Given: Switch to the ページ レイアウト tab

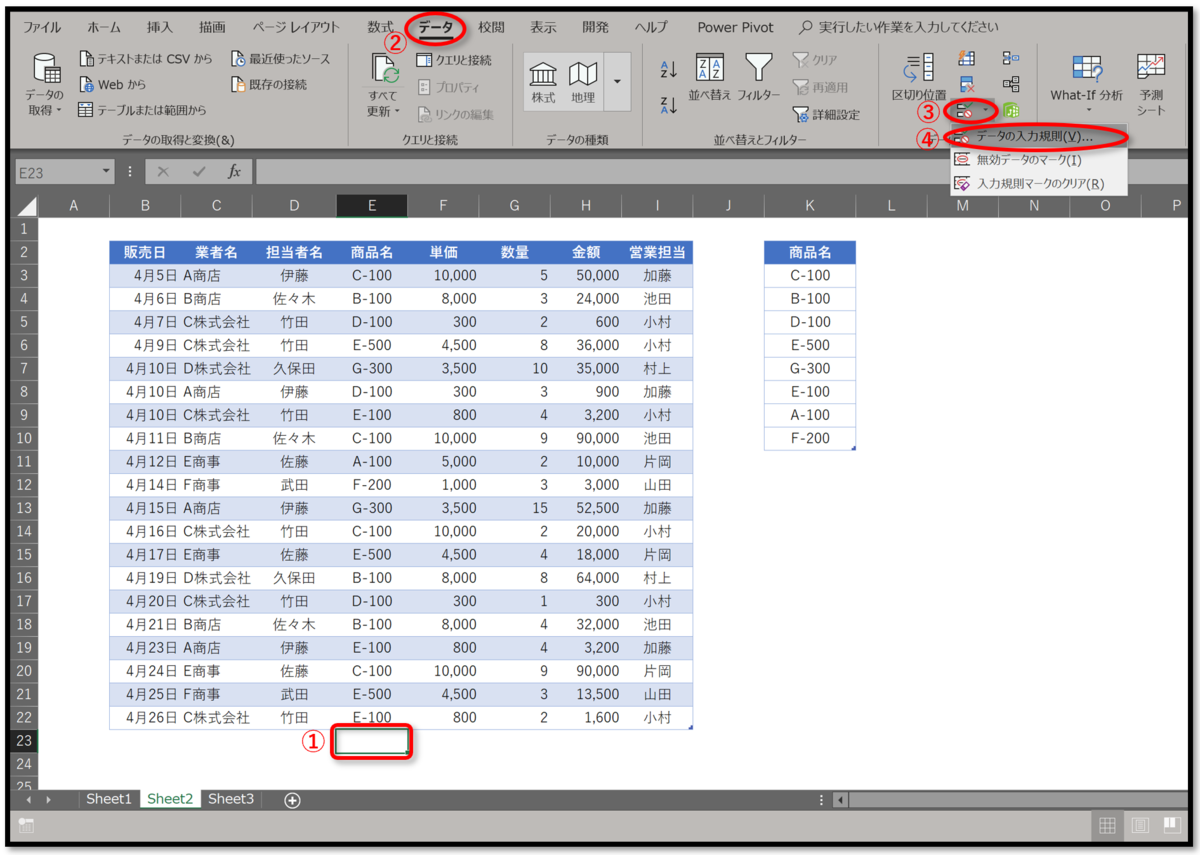Looking at the screenshot, I should 295,28.
